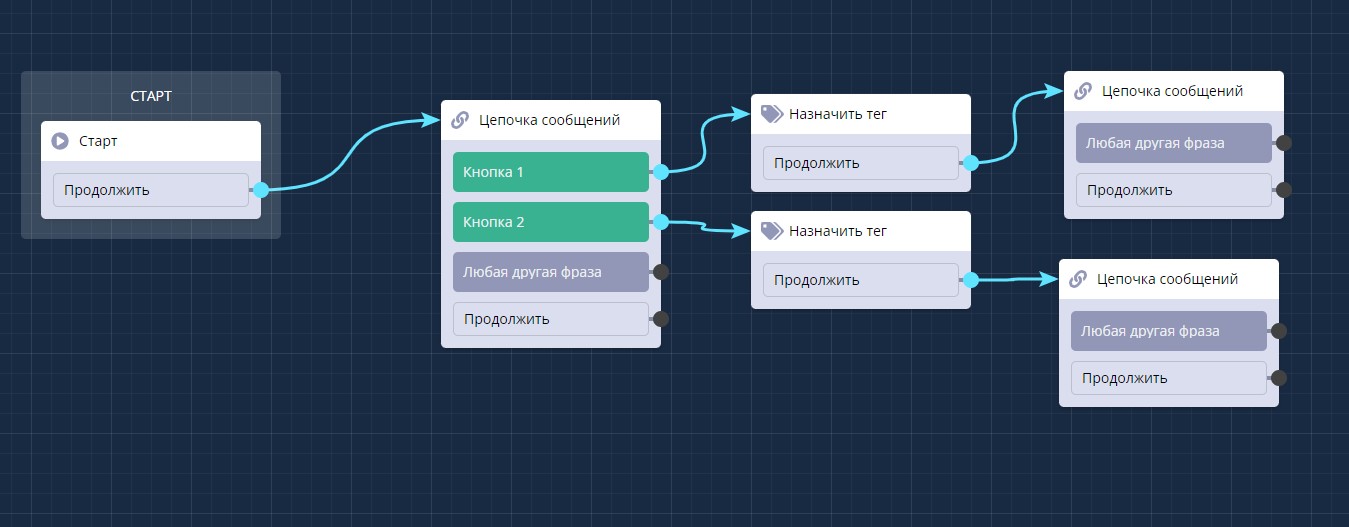Click the blue output connector of the upper Назначить тег node
1349x527 pixels.
[x=970, y=163]
